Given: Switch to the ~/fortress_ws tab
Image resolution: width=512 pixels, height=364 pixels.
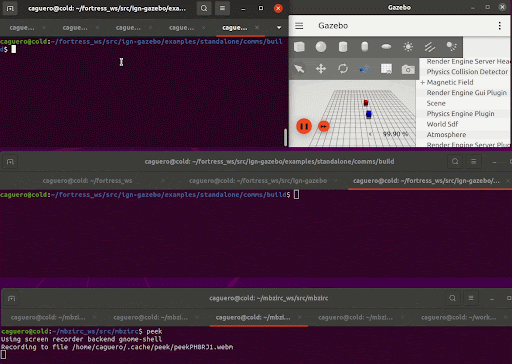Looking at the screenshot, I should pyautogui.click(x=87, y=181).
